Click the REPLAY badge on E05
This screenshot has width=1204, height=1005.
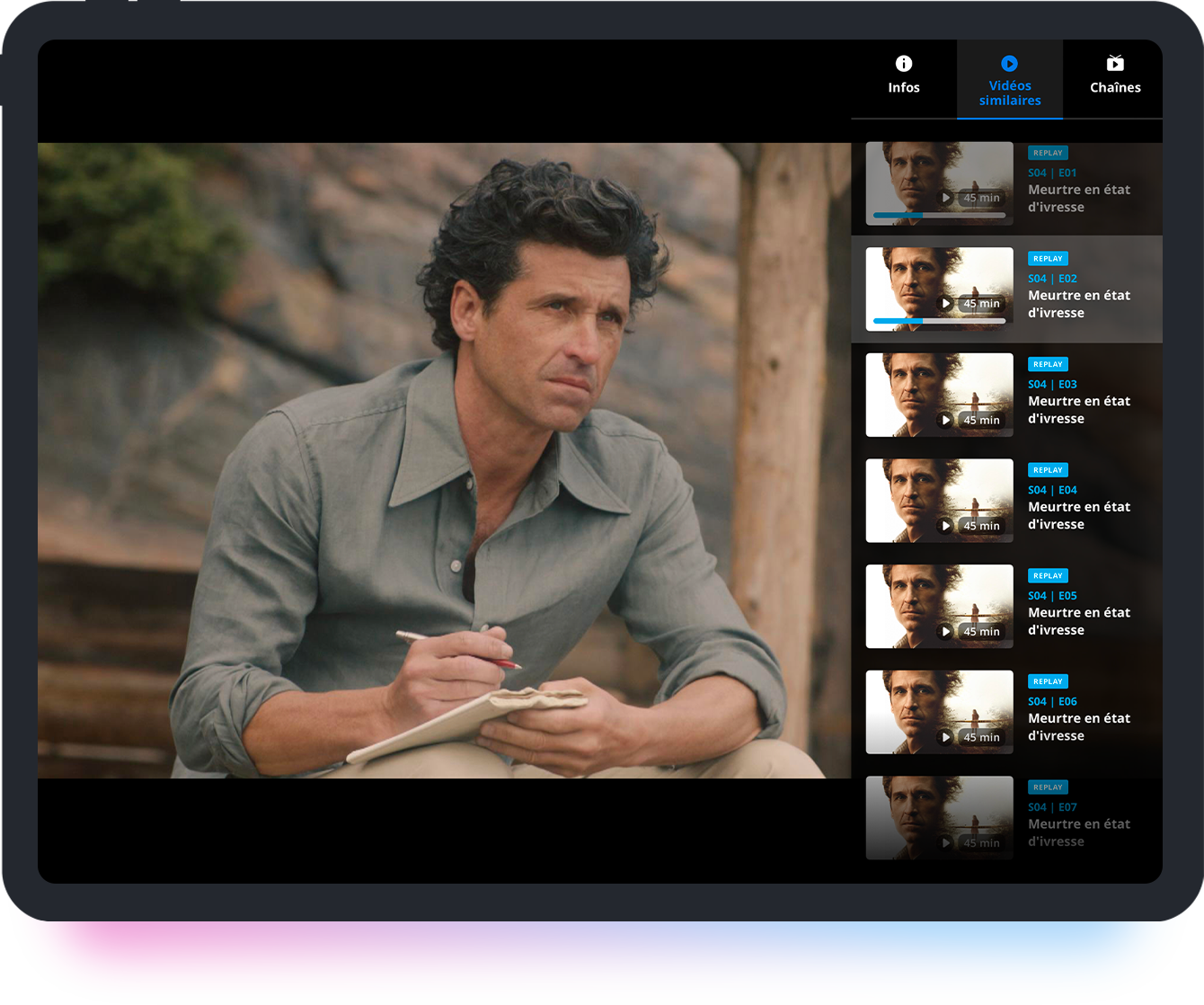[x=1048, y=576]
